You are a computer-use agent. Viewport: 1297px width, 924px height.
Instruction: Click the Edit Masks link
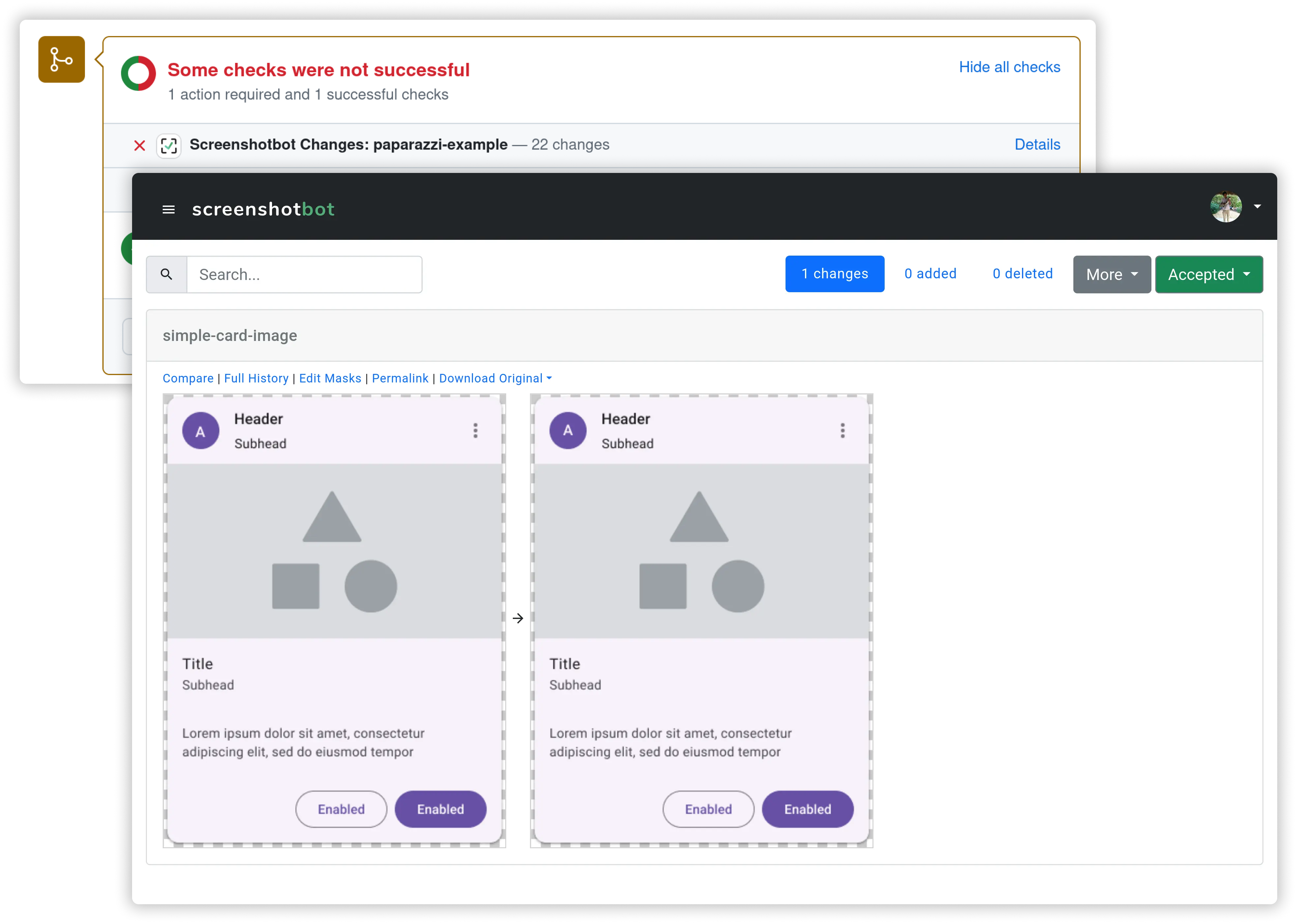pos(330,378)
